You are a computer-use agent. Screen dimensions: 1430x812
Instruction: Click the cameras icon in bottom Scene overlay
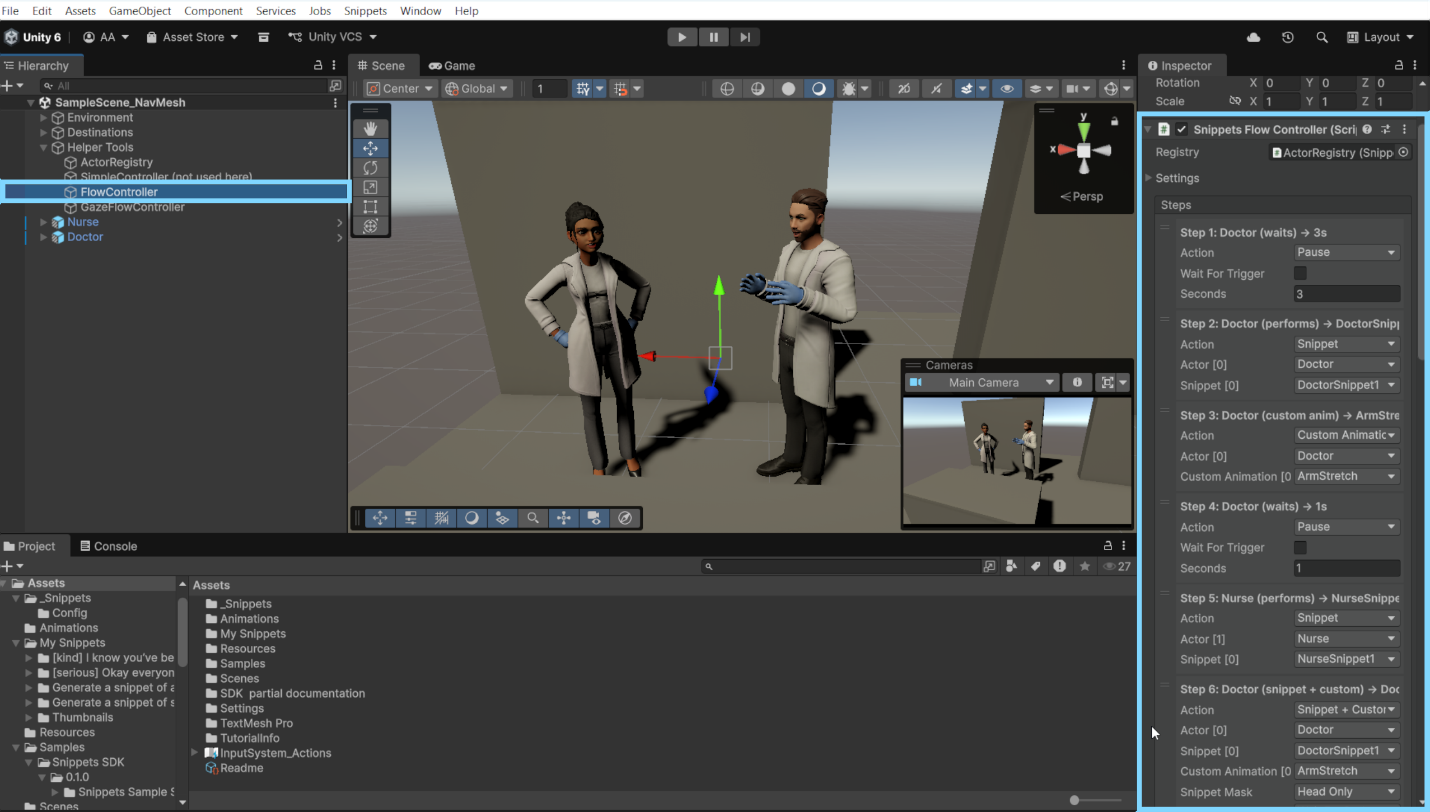pyautogui.click(x=594, y=518)
